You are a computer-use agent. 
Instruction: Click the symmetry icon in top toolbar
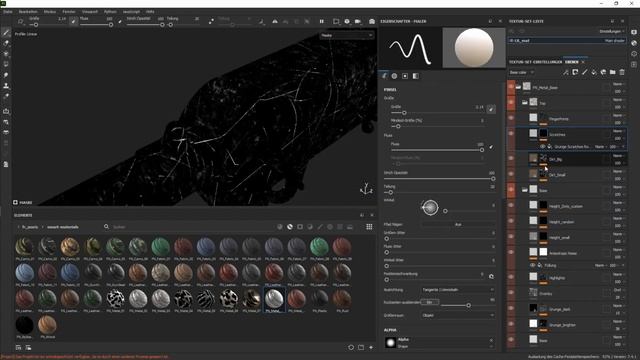click(275, 21)
